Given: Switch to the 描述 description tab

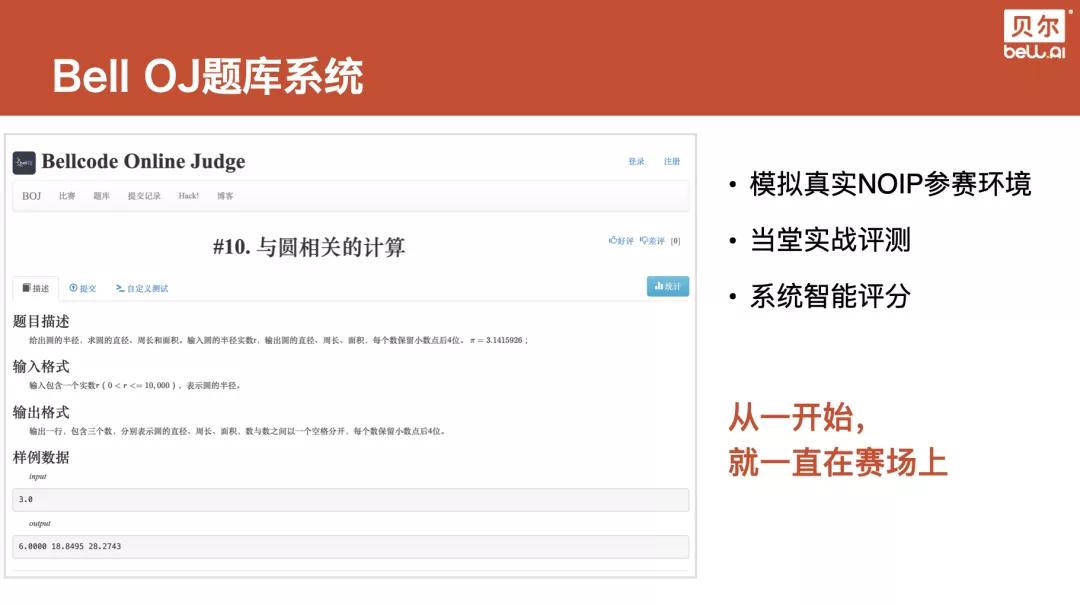Looking at the screenshot, I should coord(36,288).
